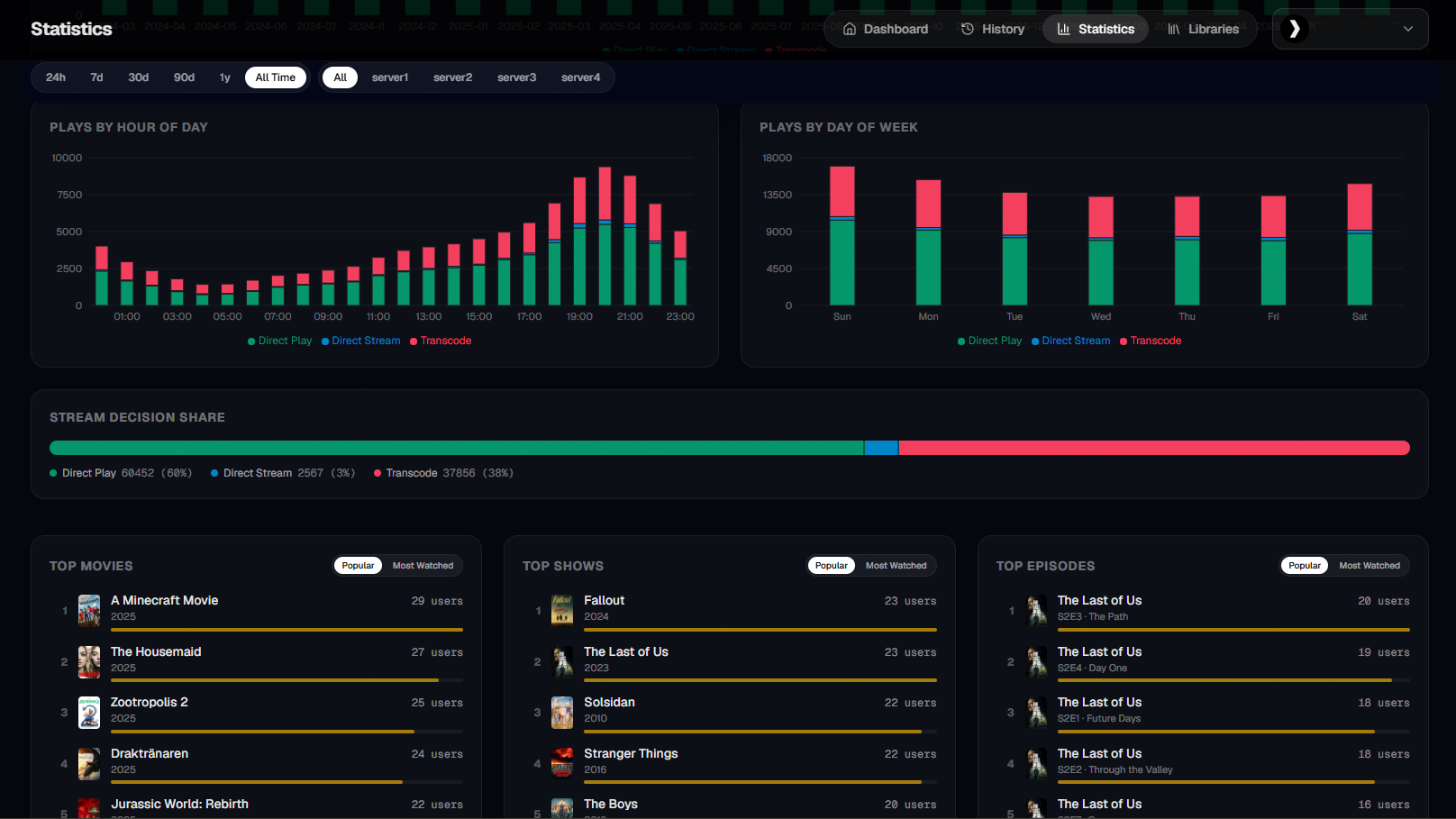Filter by server4

(580, 77)
